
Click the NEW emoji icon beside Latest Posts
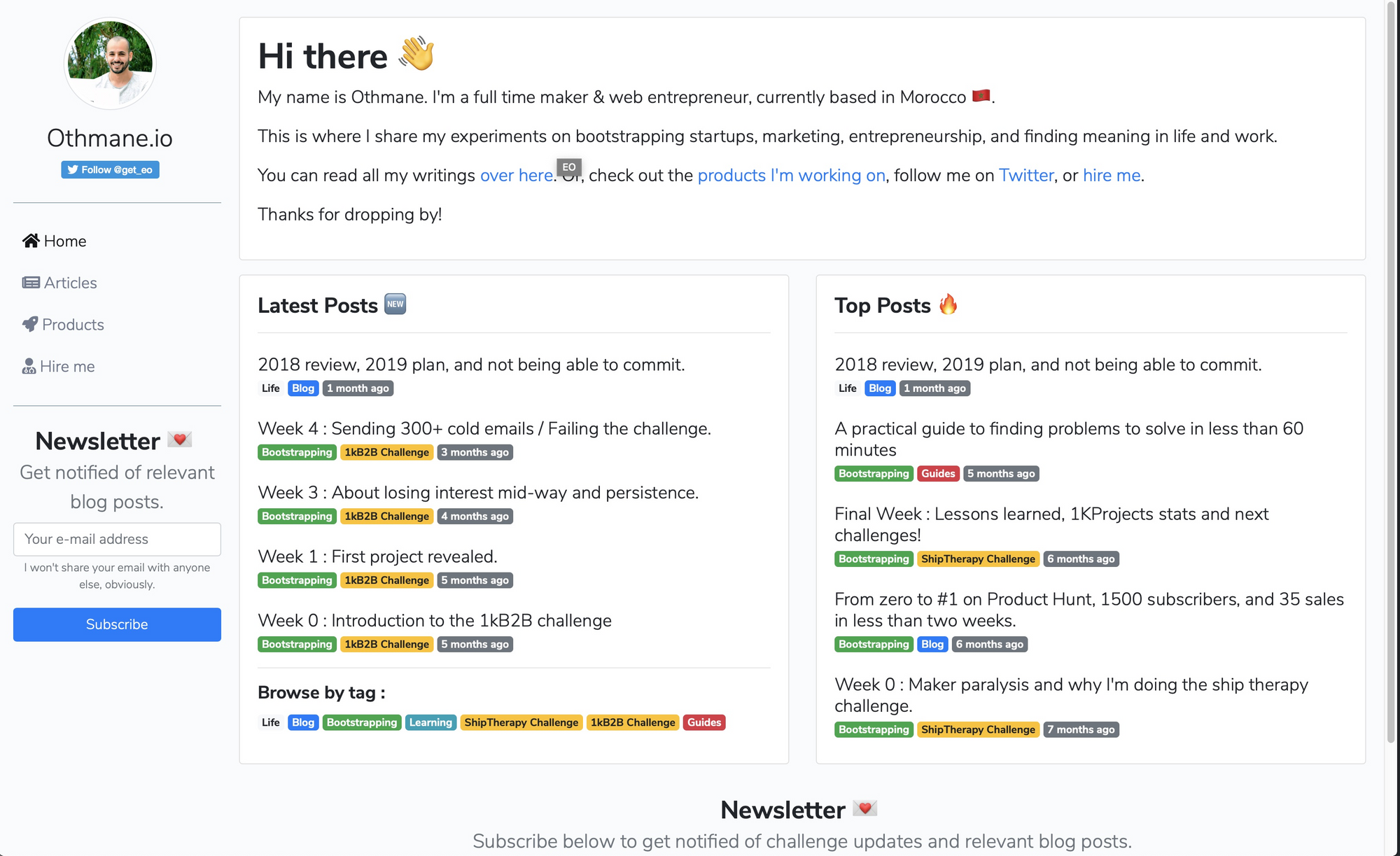pos(395,304)
